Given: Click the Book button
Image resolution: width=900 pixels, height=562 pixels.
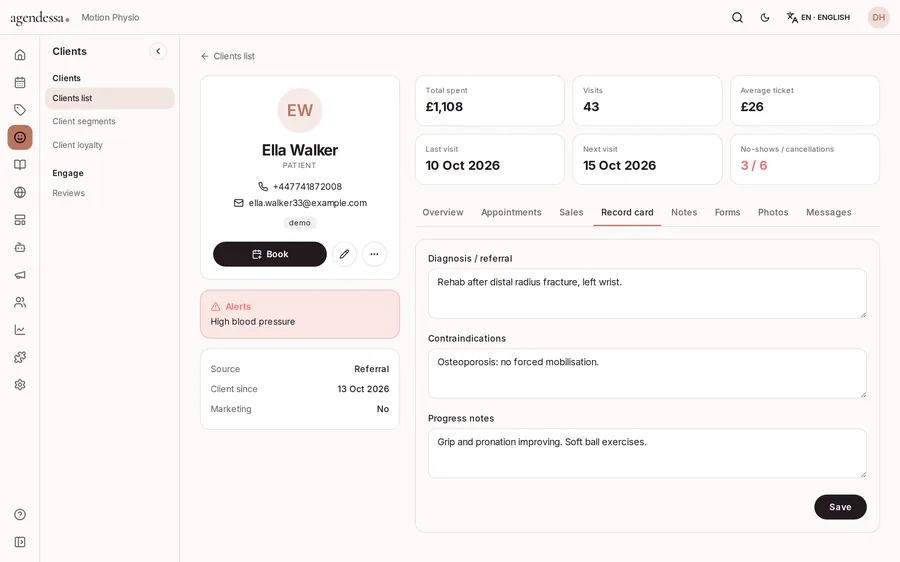Looking at the screenshot, I should point(270,254).
